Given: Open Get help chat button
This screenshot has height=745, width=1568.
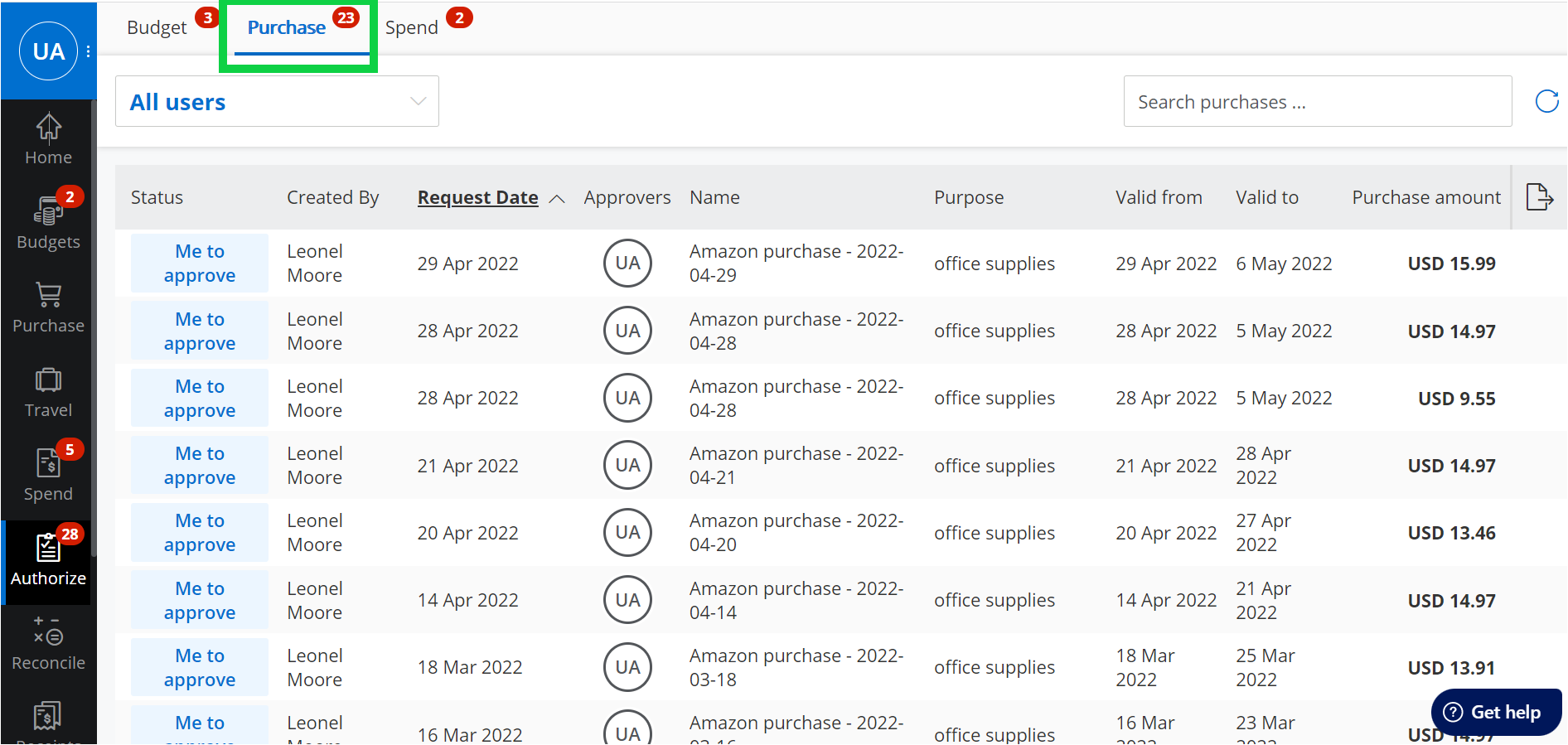Looking at the screenshot, I should pos(1496,712).
